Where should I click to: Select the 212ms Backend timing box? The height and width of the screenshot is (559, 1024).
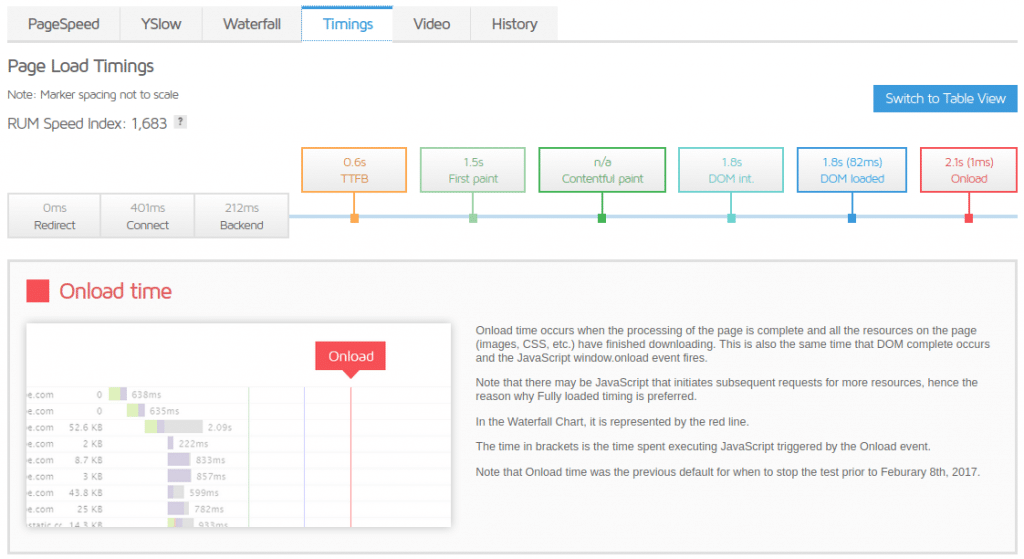(x=242, y=216)
